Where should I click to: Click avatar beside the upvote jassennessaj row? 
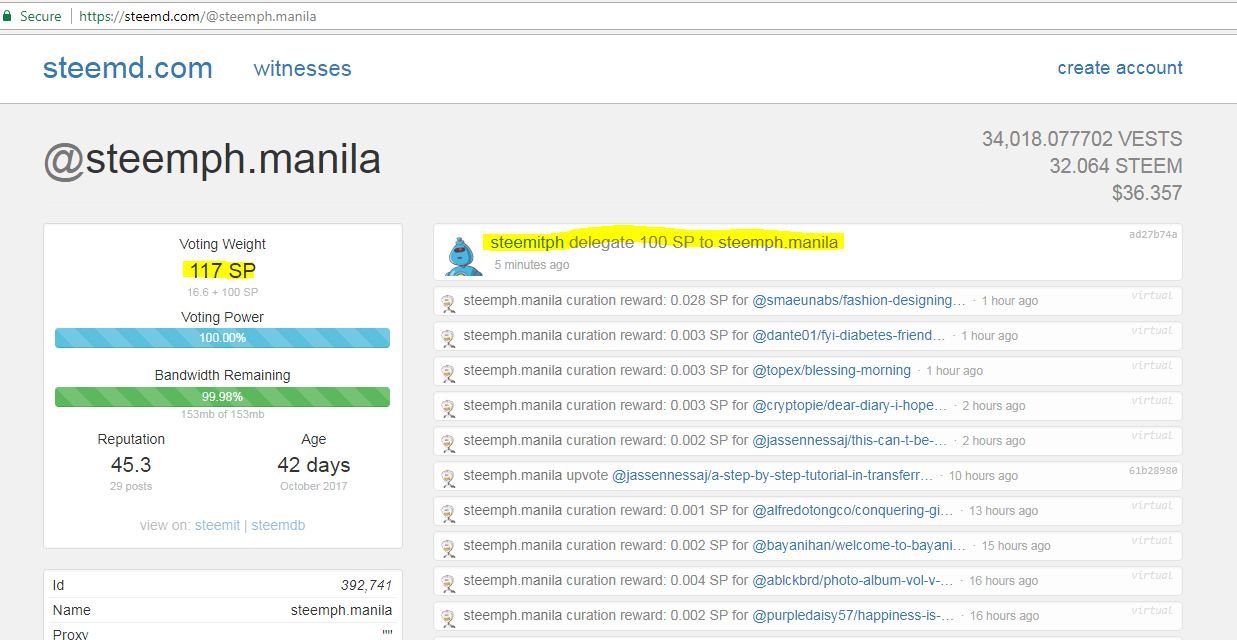pyautogui.click(x=449, y=476)
